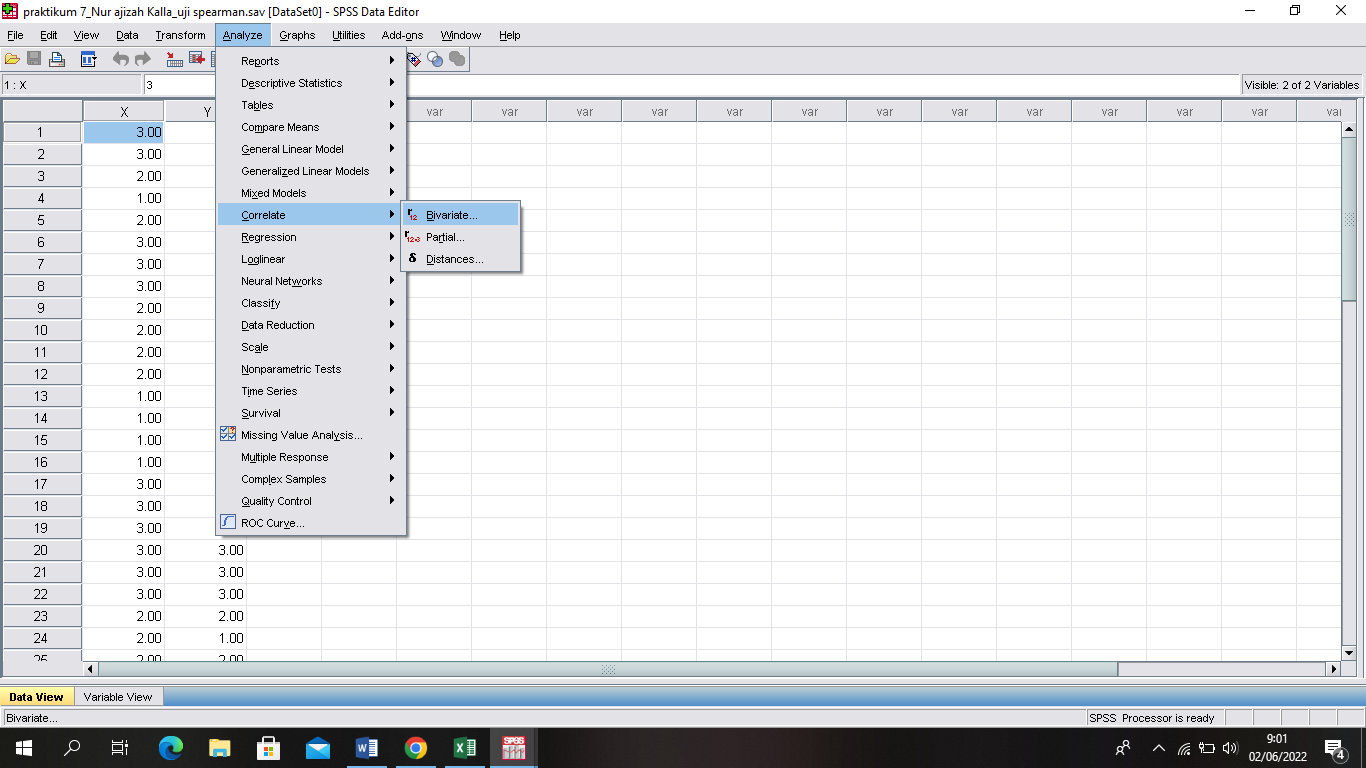This screenshot has width=1366, height=768.
Task: Open the File menu
Action: point(15,35)
